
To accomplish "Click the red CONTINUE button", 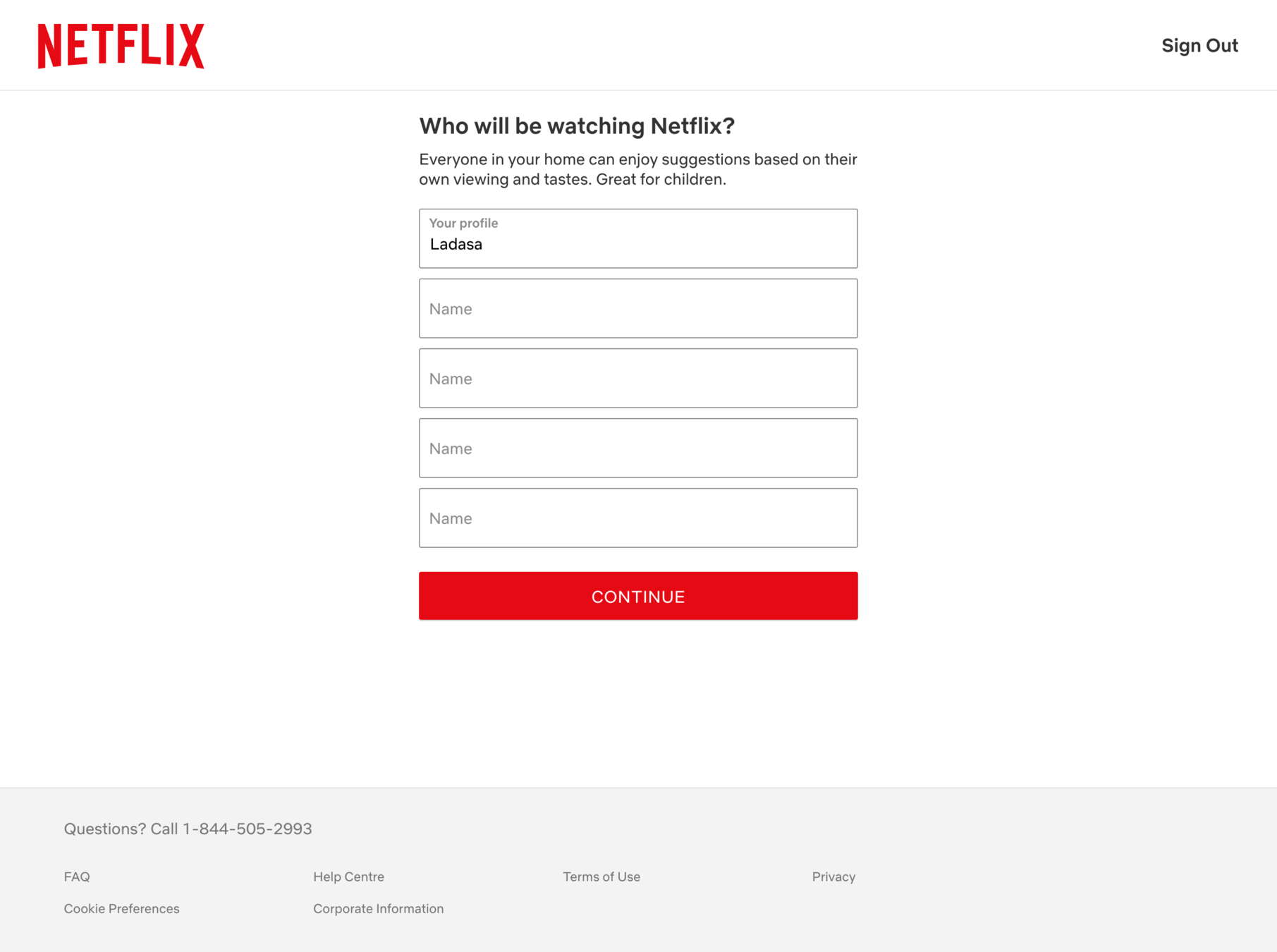I will (x=638, y=596).
